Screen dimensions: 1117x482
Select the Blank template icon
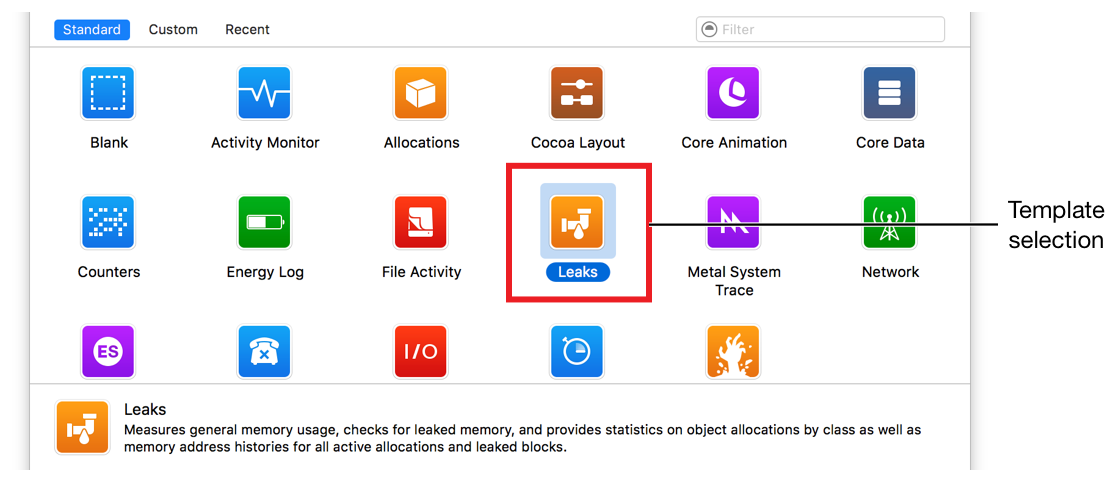pyautogui.click(x=108, y=93)
